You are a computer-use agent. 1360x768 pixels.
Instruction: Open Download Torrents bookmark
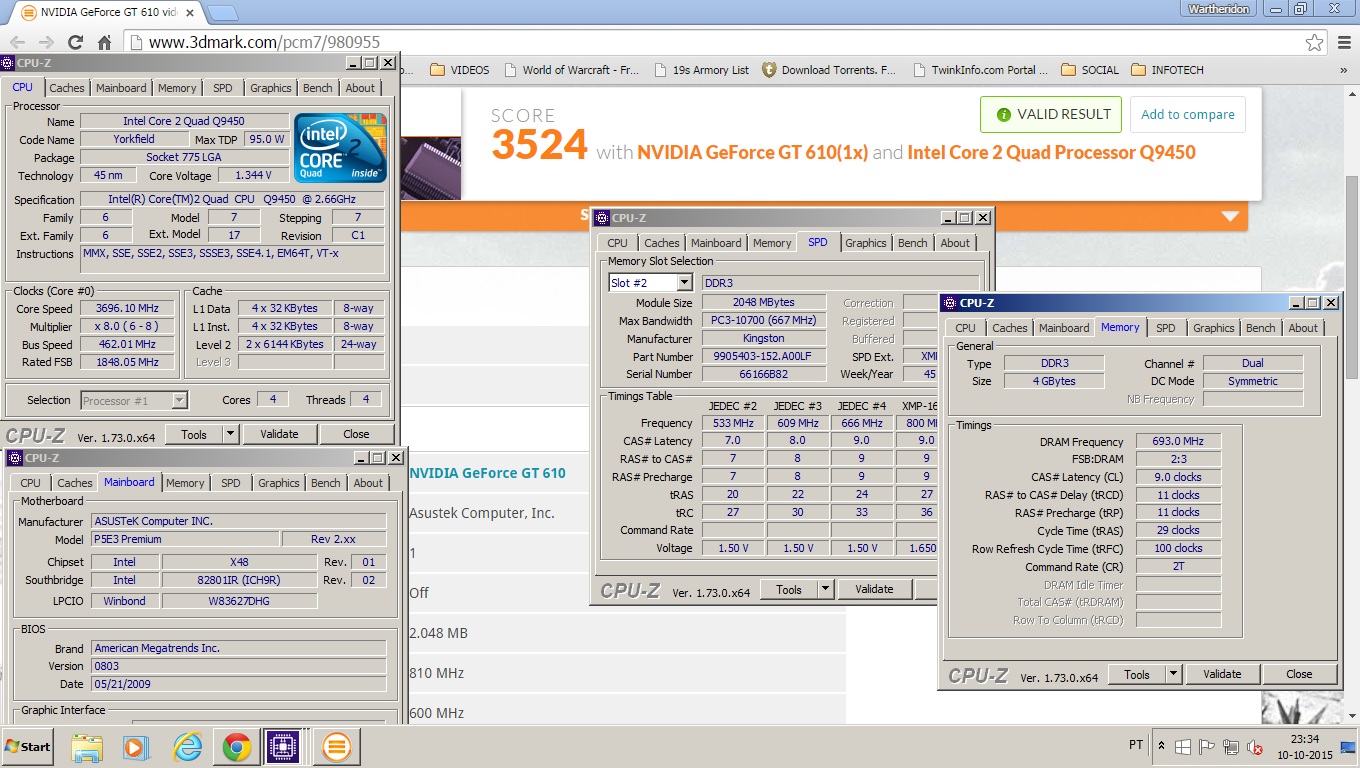(829, 70)
